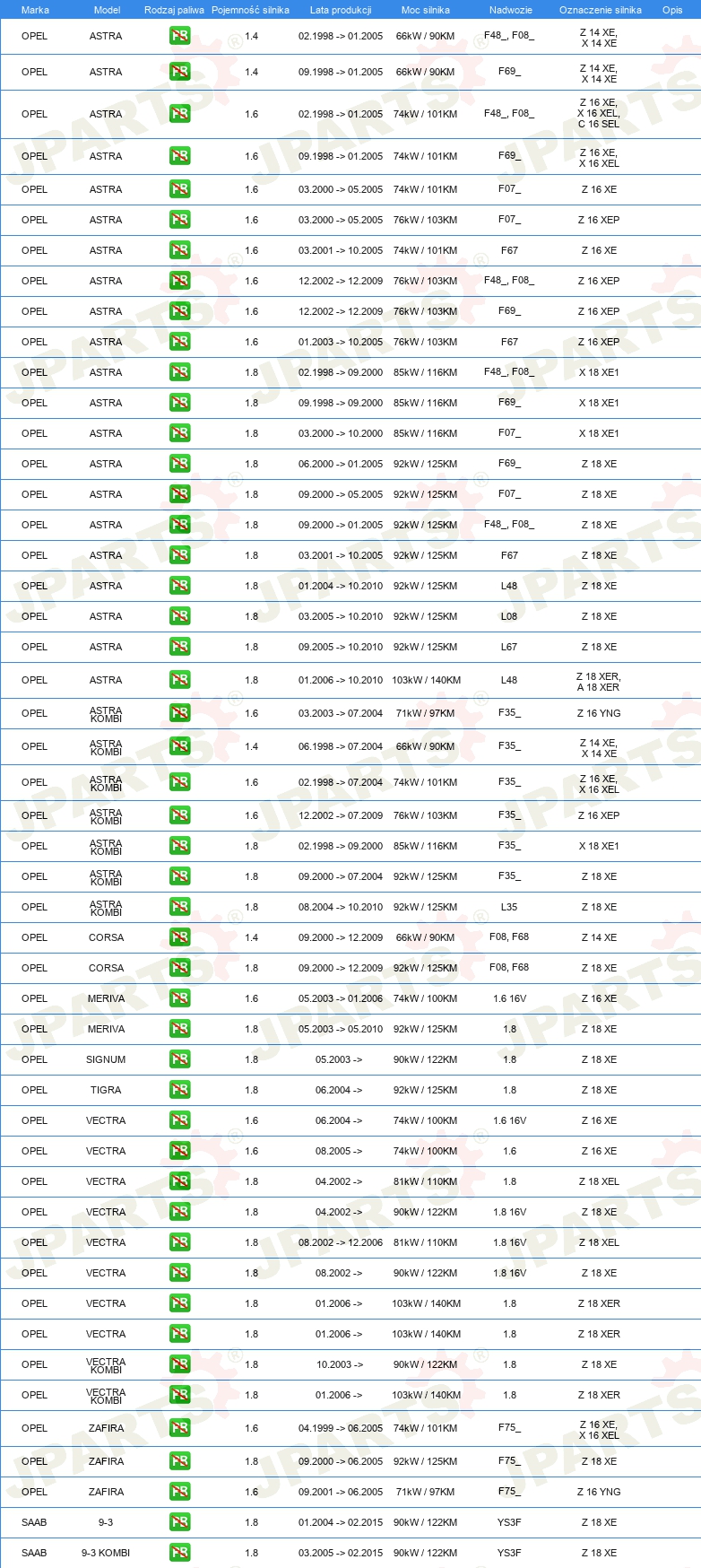Click the fuel icon in the VECTRA KOMBI 01.2006 row
701x1568 pixels.
tap(179, 1395)
